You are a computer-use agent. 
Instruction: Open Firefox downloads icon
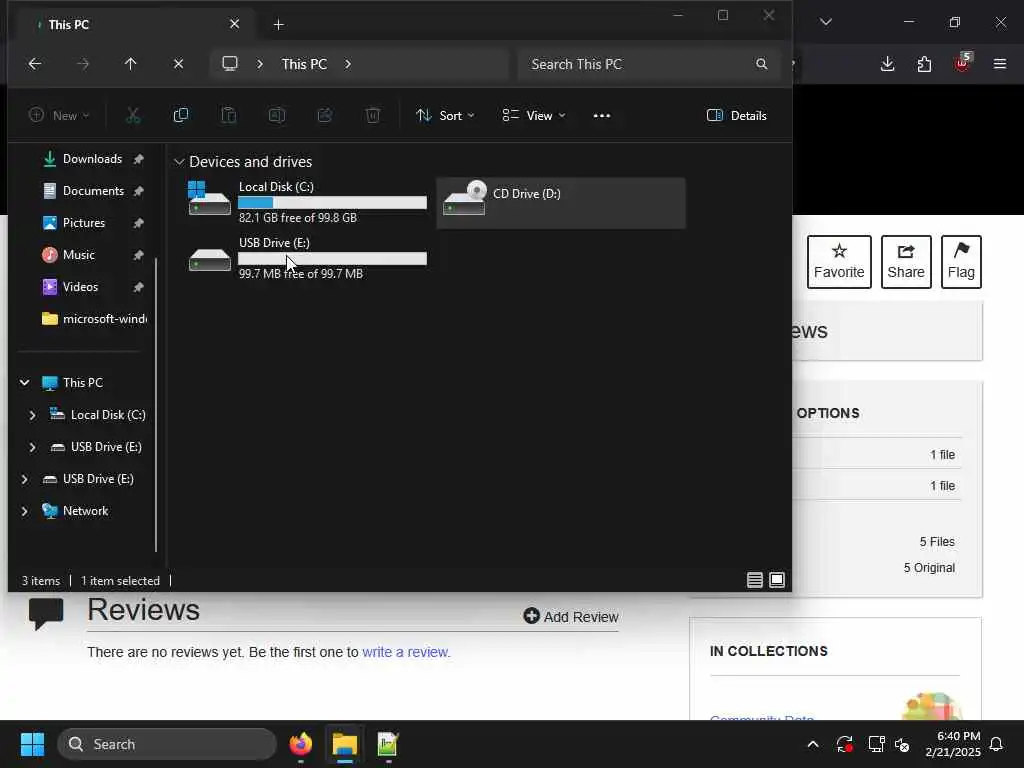(x=887, y=64)
